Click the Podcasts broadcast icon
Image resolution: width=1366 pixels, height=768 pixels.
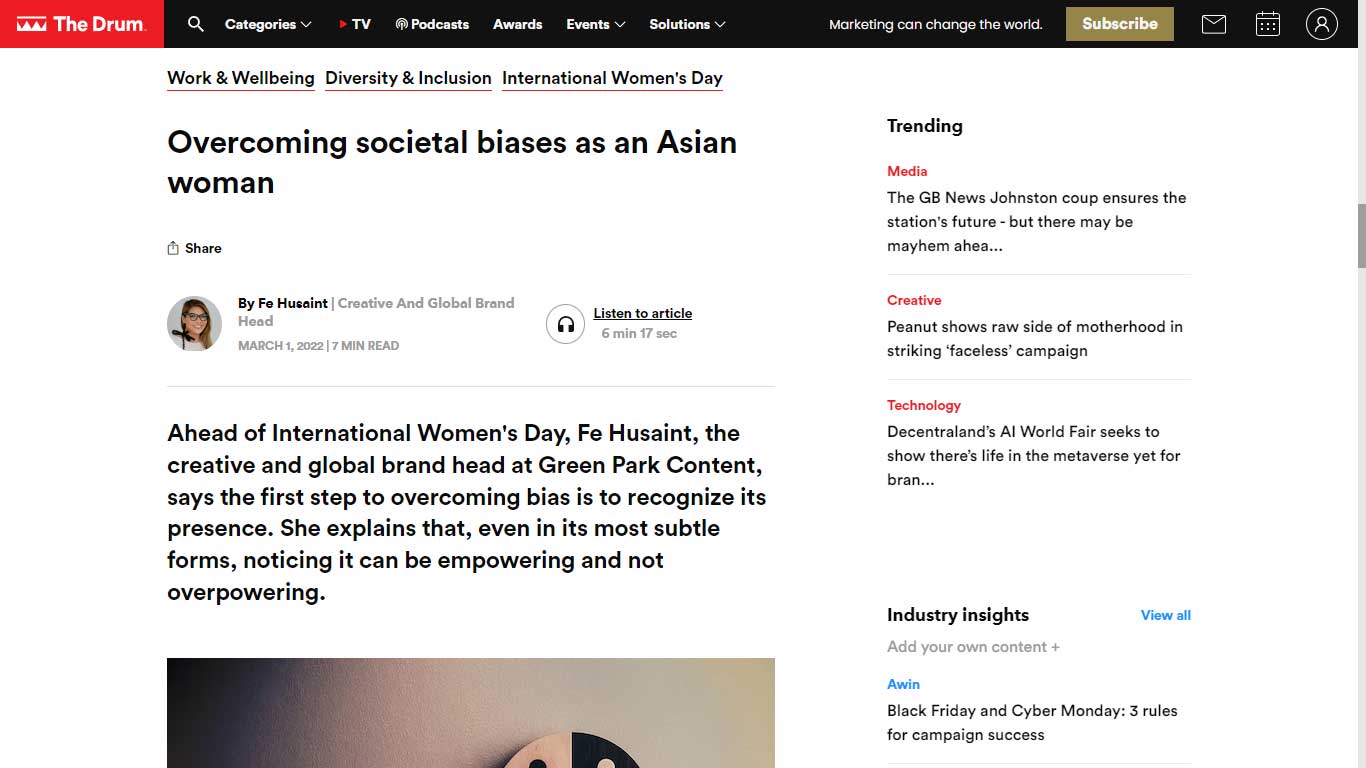(402, 24)
